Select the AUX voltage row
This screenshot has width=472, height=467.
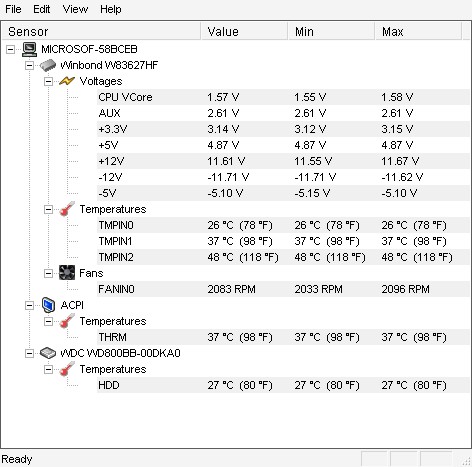(283, 113)
